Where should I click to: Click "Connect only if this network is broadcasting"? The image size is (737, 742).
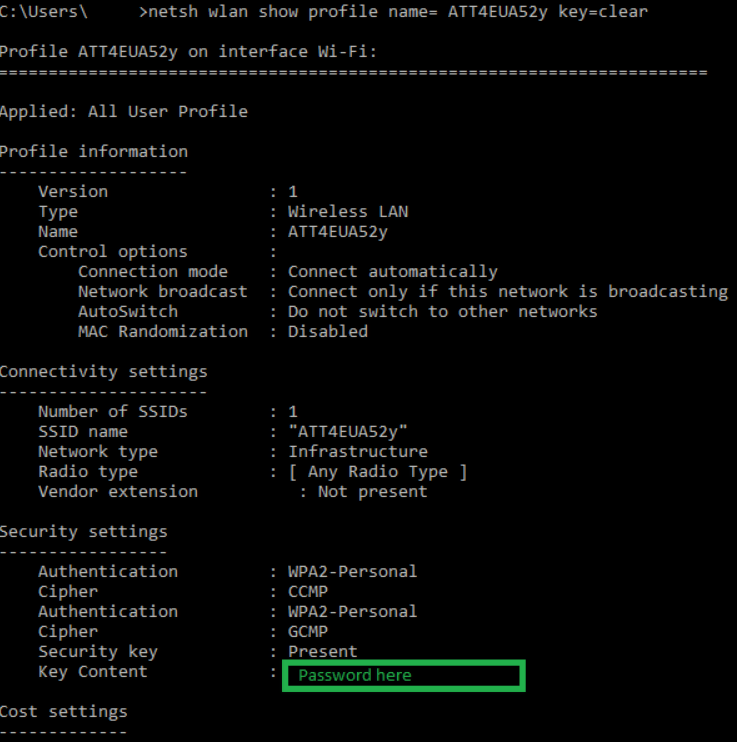point(507,291)
